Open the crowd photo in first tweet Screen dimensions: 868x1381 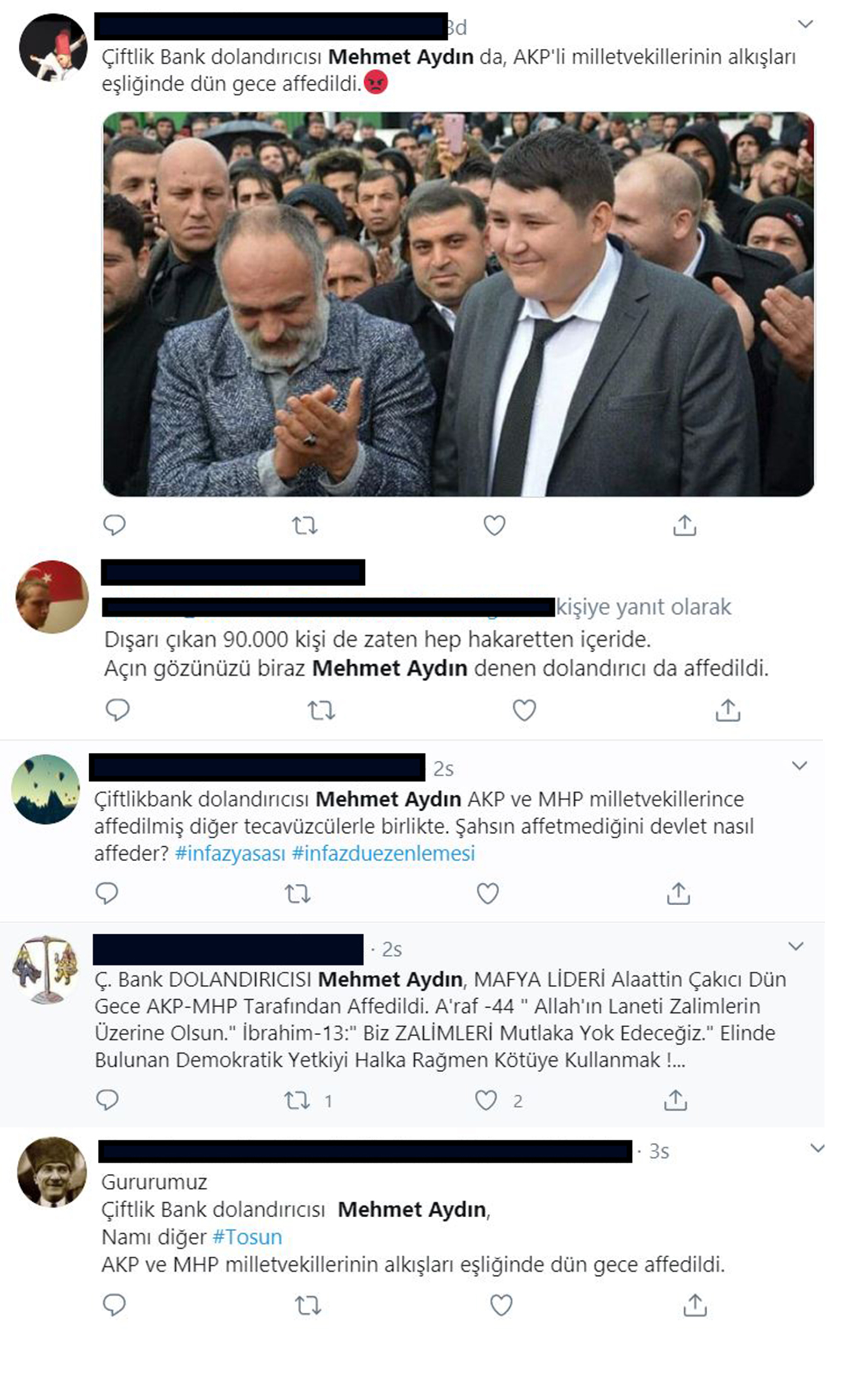tap(458, 304)
